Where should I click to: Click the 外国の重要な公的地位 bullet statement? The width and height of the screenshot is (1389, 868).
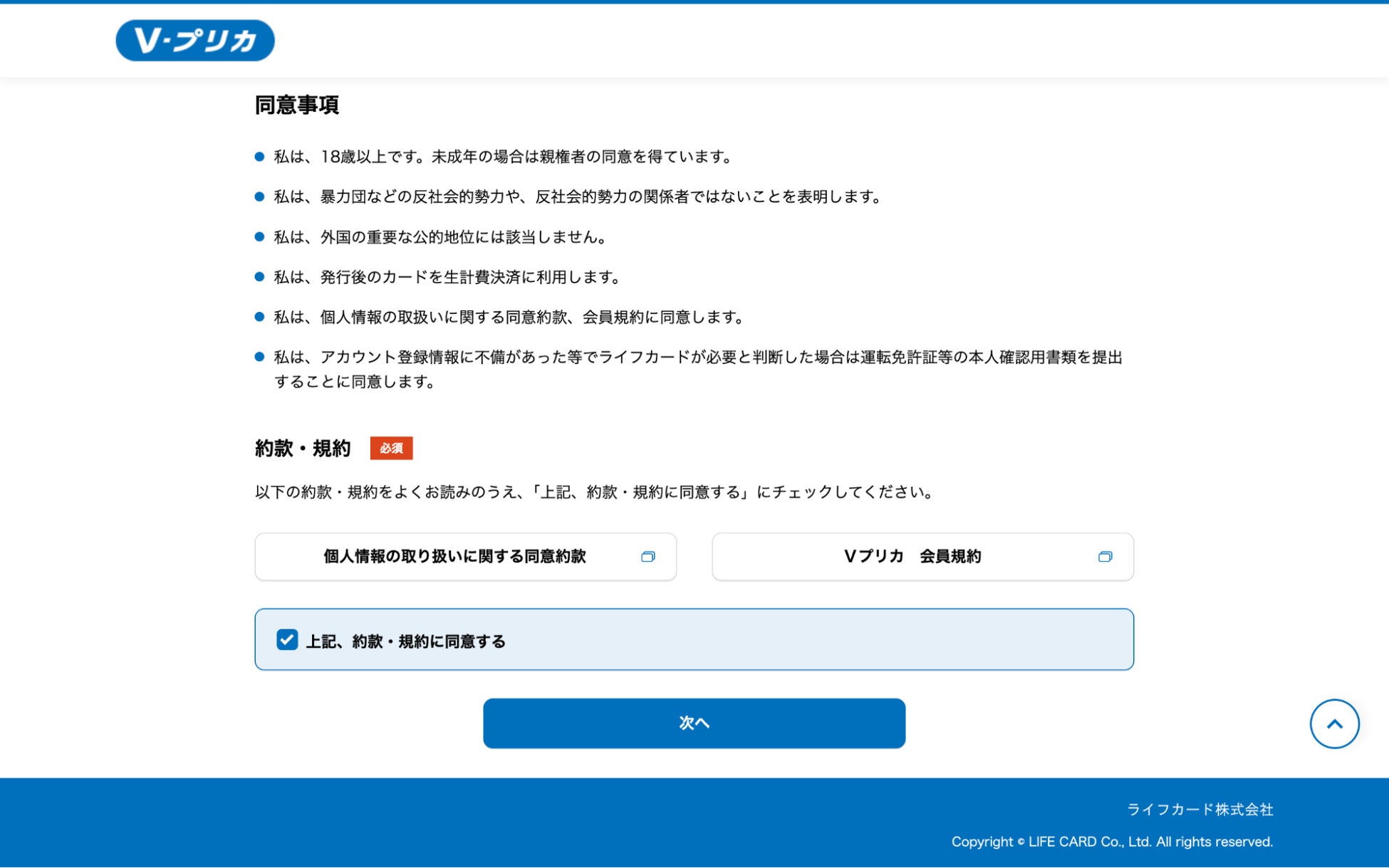(x=440, y=237)
